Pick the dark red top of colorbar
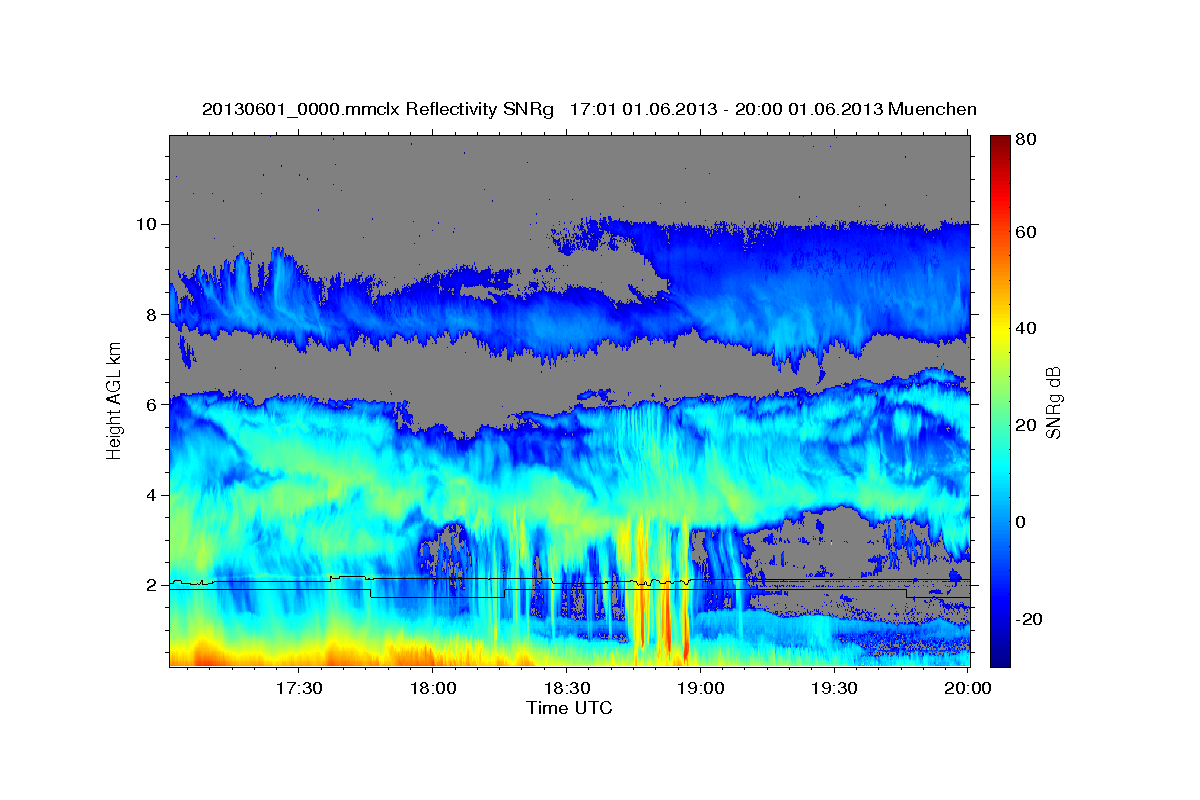 click(x=998, y=141)
